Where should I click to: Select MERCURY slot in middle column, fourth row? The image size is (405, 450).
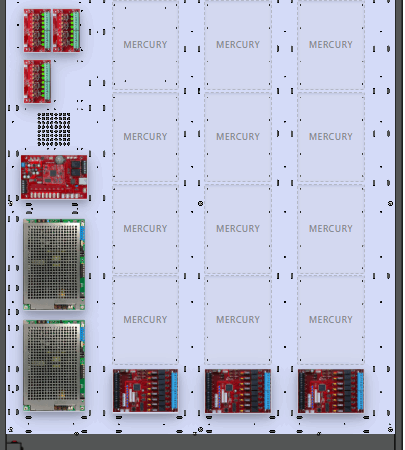pyautogui.click(x=238, y=320)
